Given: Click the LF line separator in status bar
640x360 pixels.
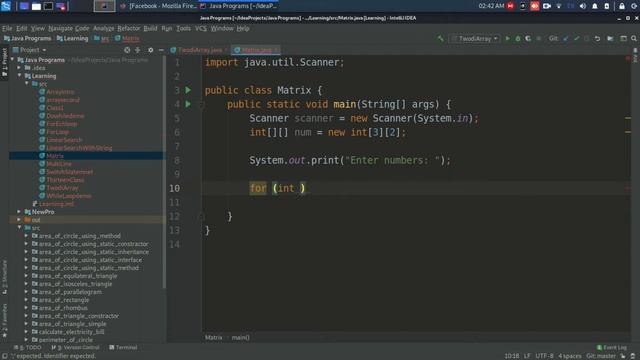Looking at the screenshot, I should pos(527,356).
